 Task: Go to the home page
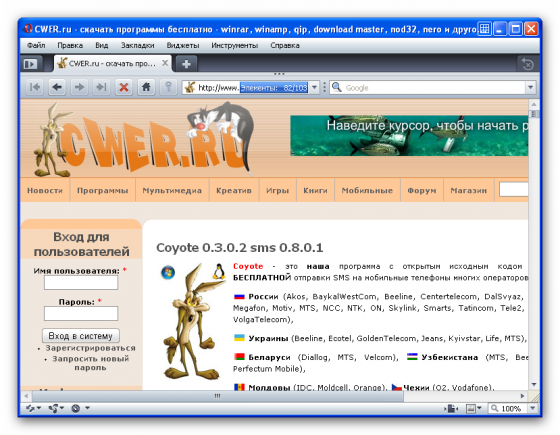(x=146, y=87)
